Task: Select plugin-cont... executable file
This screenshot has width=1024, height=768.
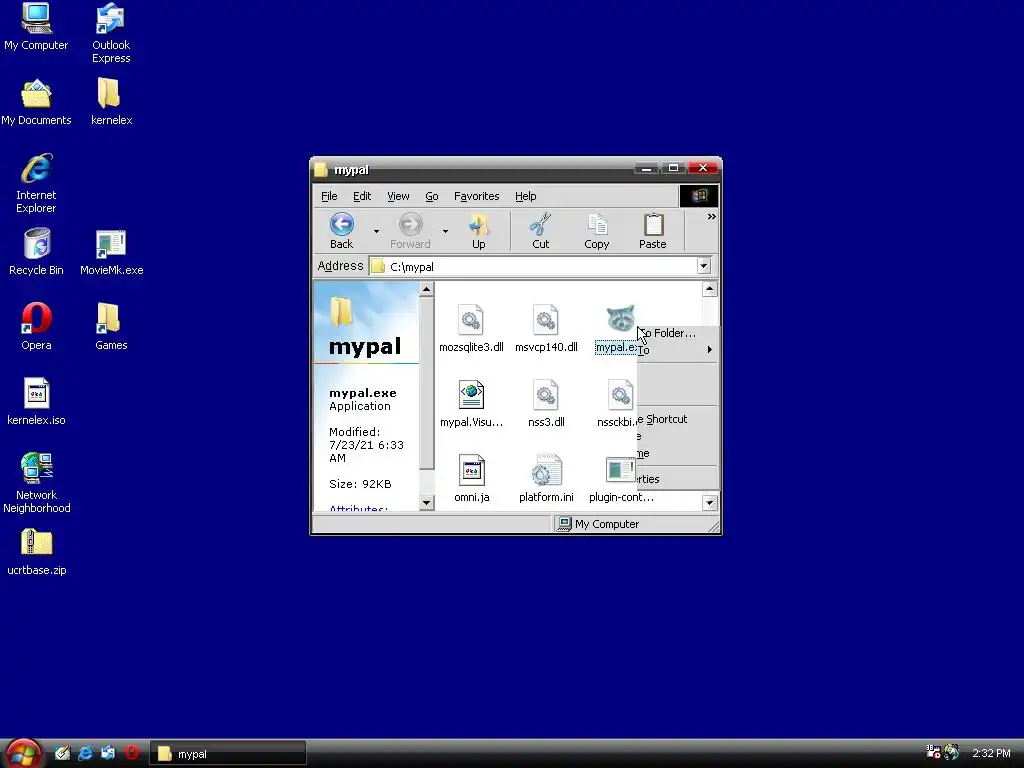Action: [620, 479]
